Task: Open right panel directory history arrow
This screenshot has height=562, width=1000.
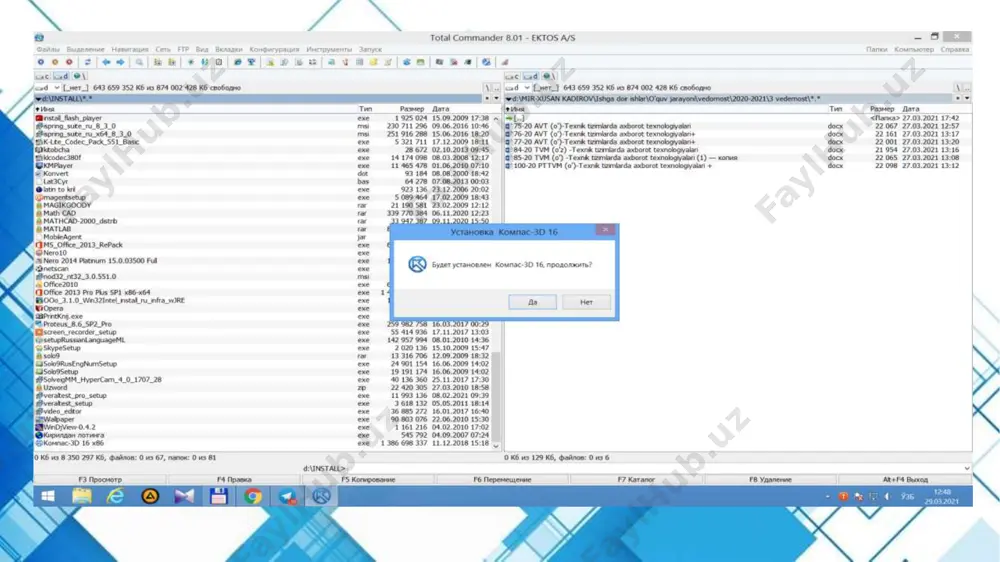Action: [967, 99]
